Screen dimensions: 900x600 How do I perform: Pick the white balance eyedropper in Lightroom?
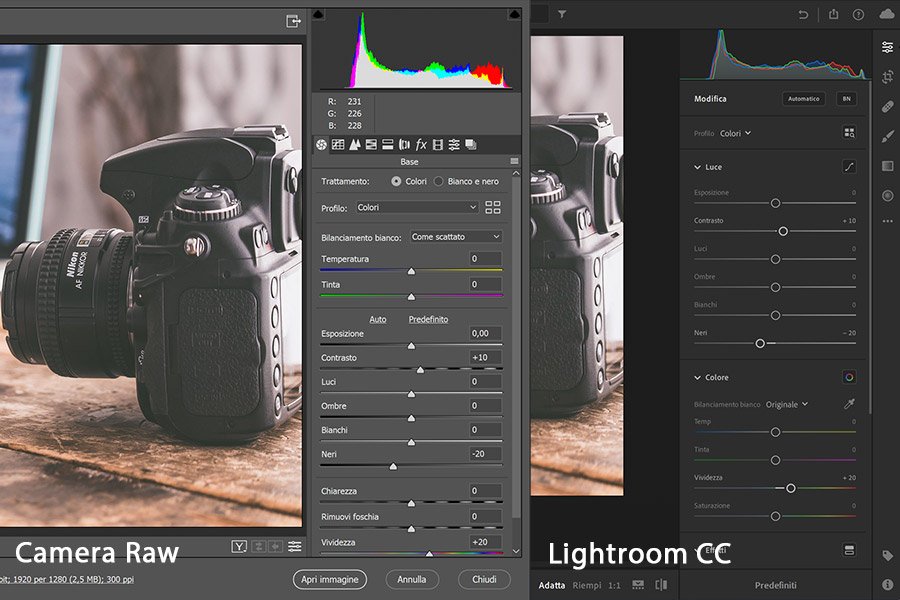(x=849, y=404)
